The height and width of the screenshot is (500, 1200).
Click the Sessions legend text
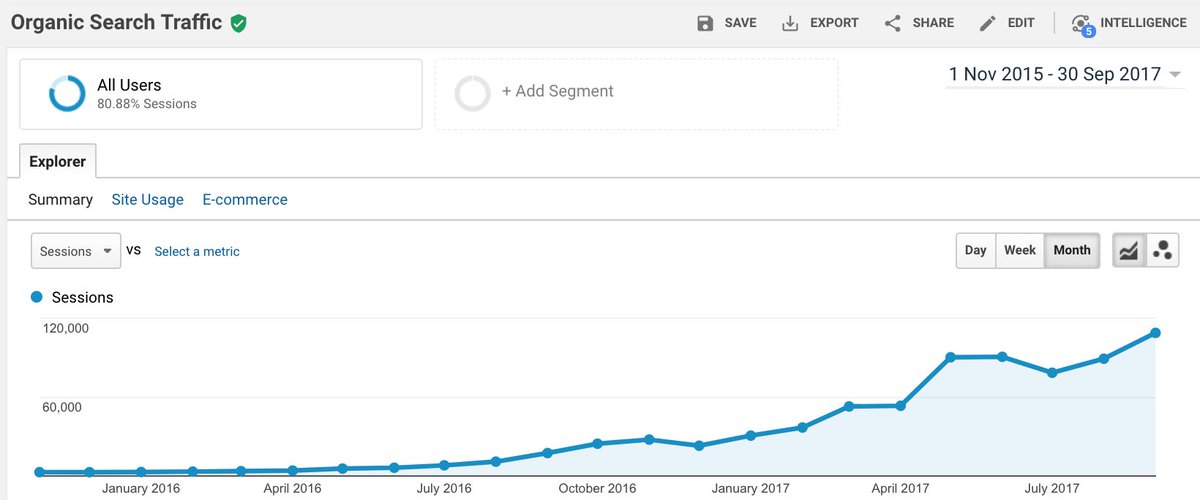pos(82,297)
